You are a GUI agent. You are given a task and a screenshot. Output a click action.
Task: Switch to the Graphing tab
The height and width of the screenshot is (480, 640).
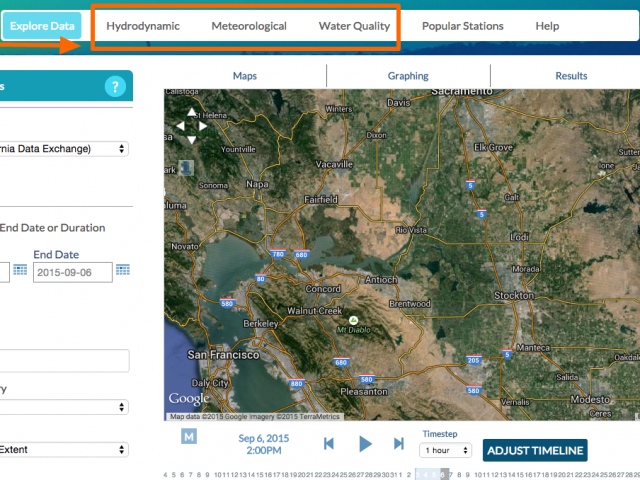pos(408,76)
